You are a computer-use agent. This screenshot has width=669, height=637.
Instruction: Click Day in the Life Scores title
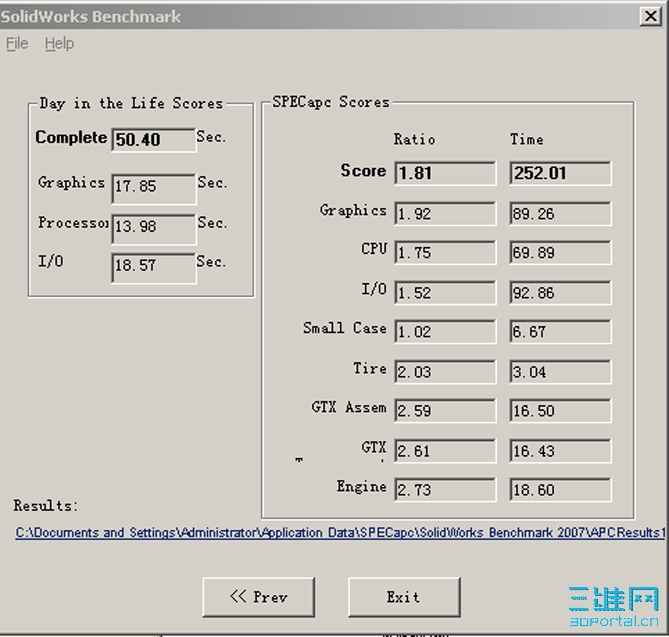tap(131, 103)
